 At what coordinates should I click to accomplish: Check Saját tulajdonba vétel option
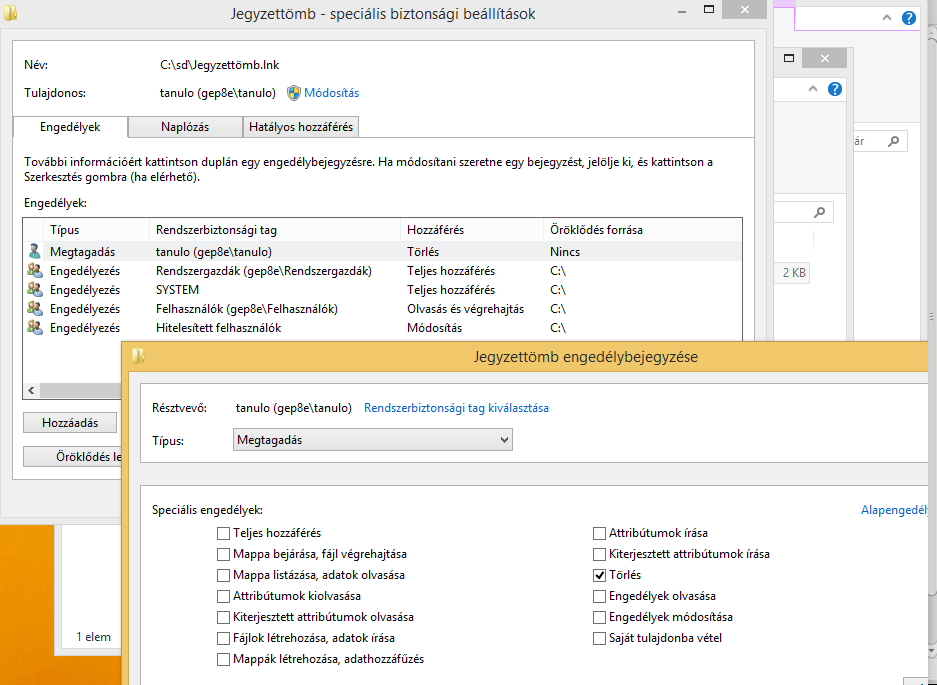(x=599, y=638)
